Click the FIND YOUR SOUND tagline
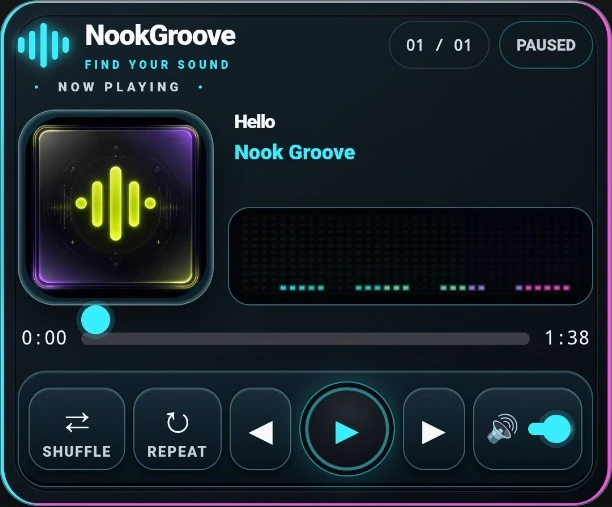The width and height of the screenshot is (612, 507). 157,64
